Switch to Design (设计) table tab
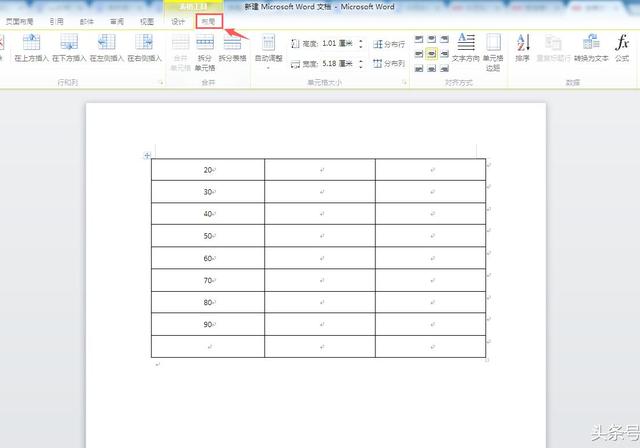640x448 pixels. (178, 21)
